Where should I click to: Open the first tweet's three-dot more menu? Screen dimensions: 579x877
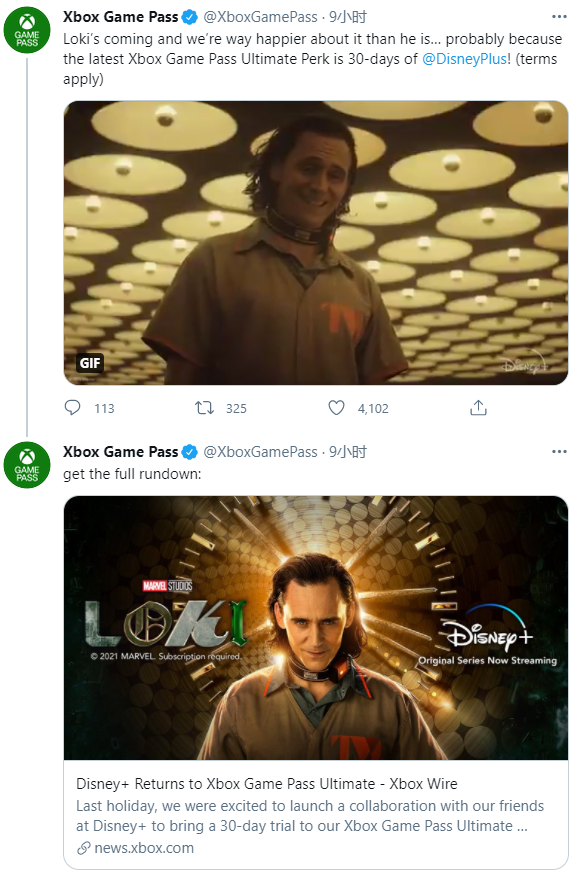(x=559, y=17)
